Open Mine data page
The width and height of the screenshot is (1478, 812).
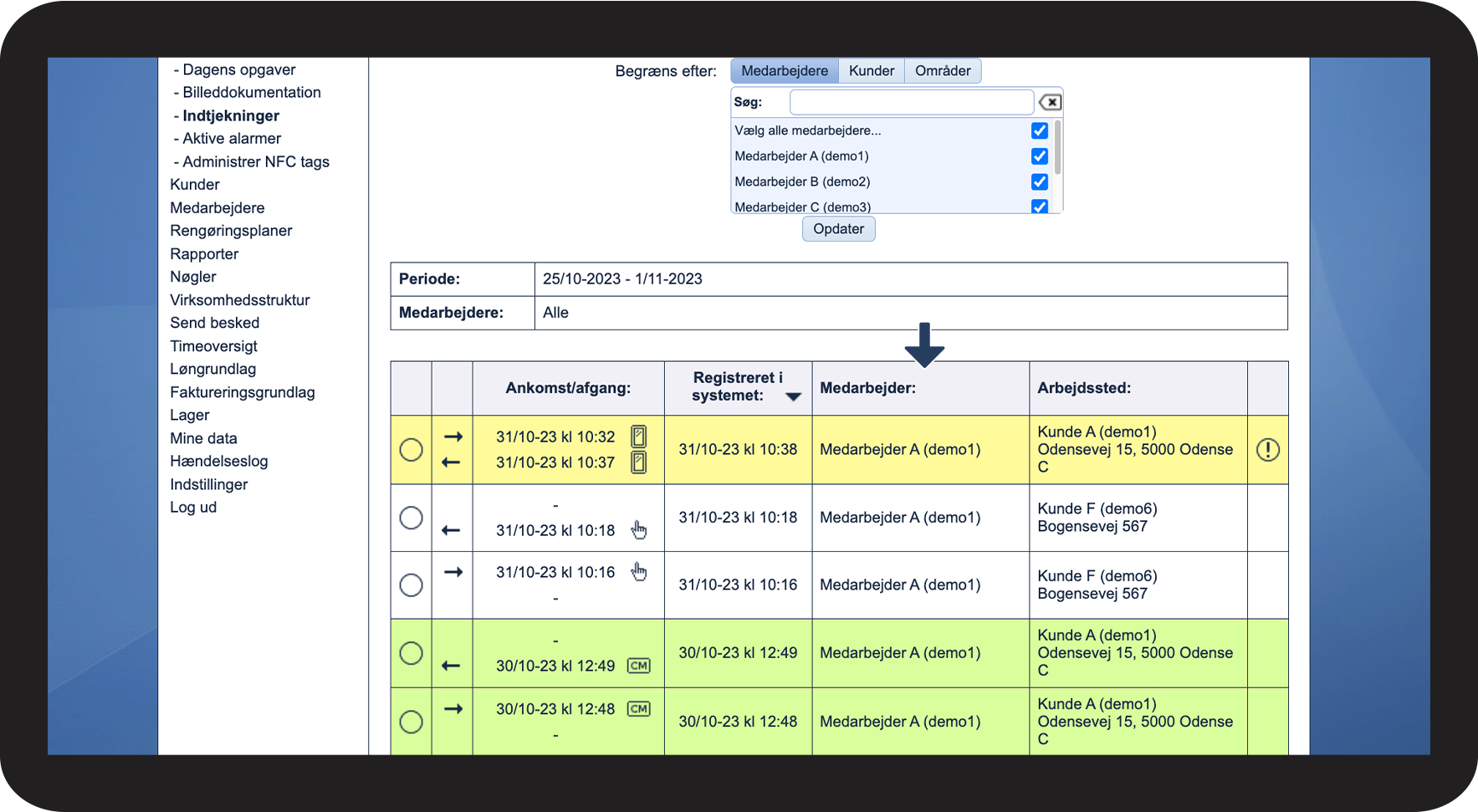click(x=203, y=438)
